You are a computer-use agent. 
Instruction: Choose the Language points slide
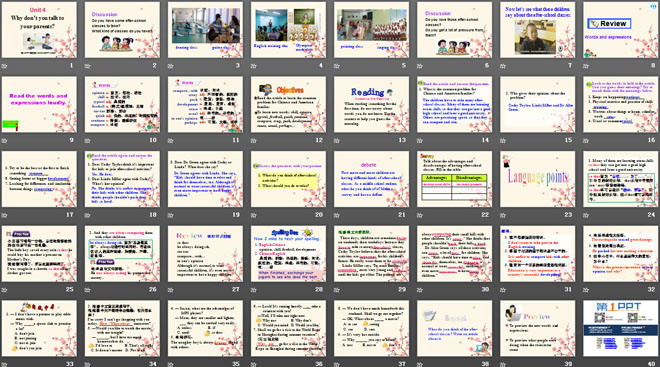click(538, 179)
